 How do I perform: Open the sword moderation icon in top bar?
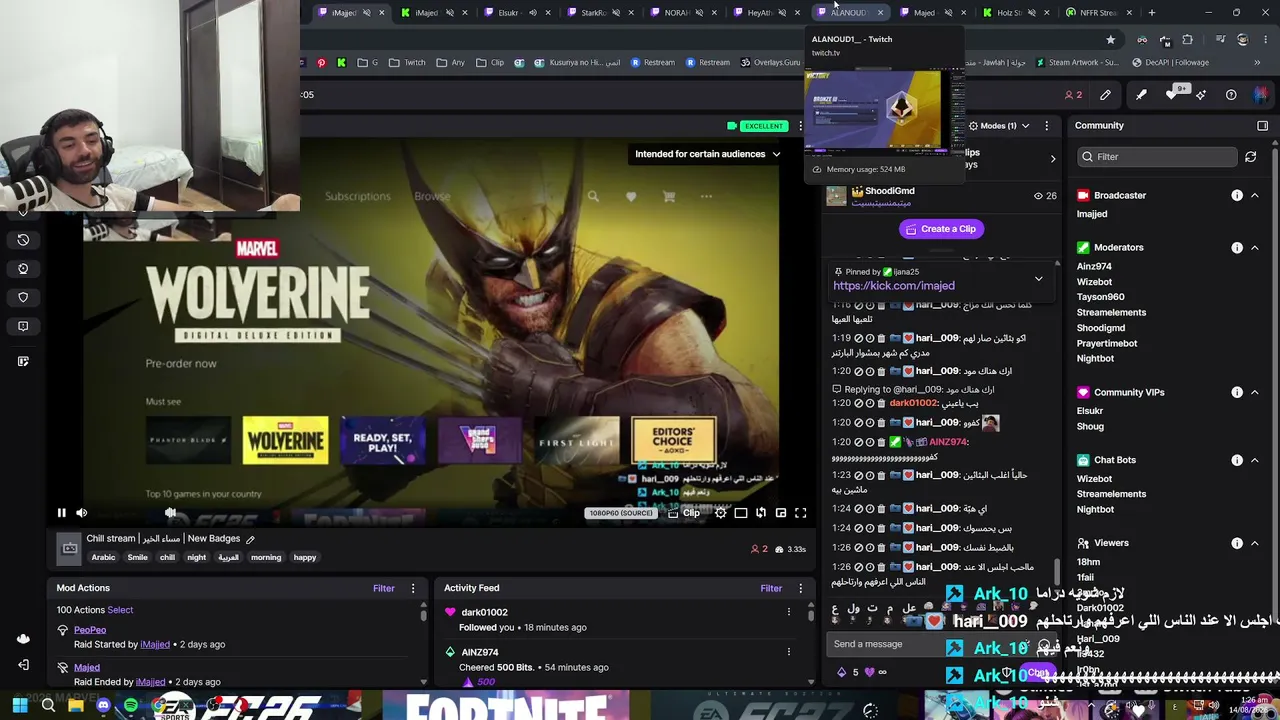pos(1141,95)
